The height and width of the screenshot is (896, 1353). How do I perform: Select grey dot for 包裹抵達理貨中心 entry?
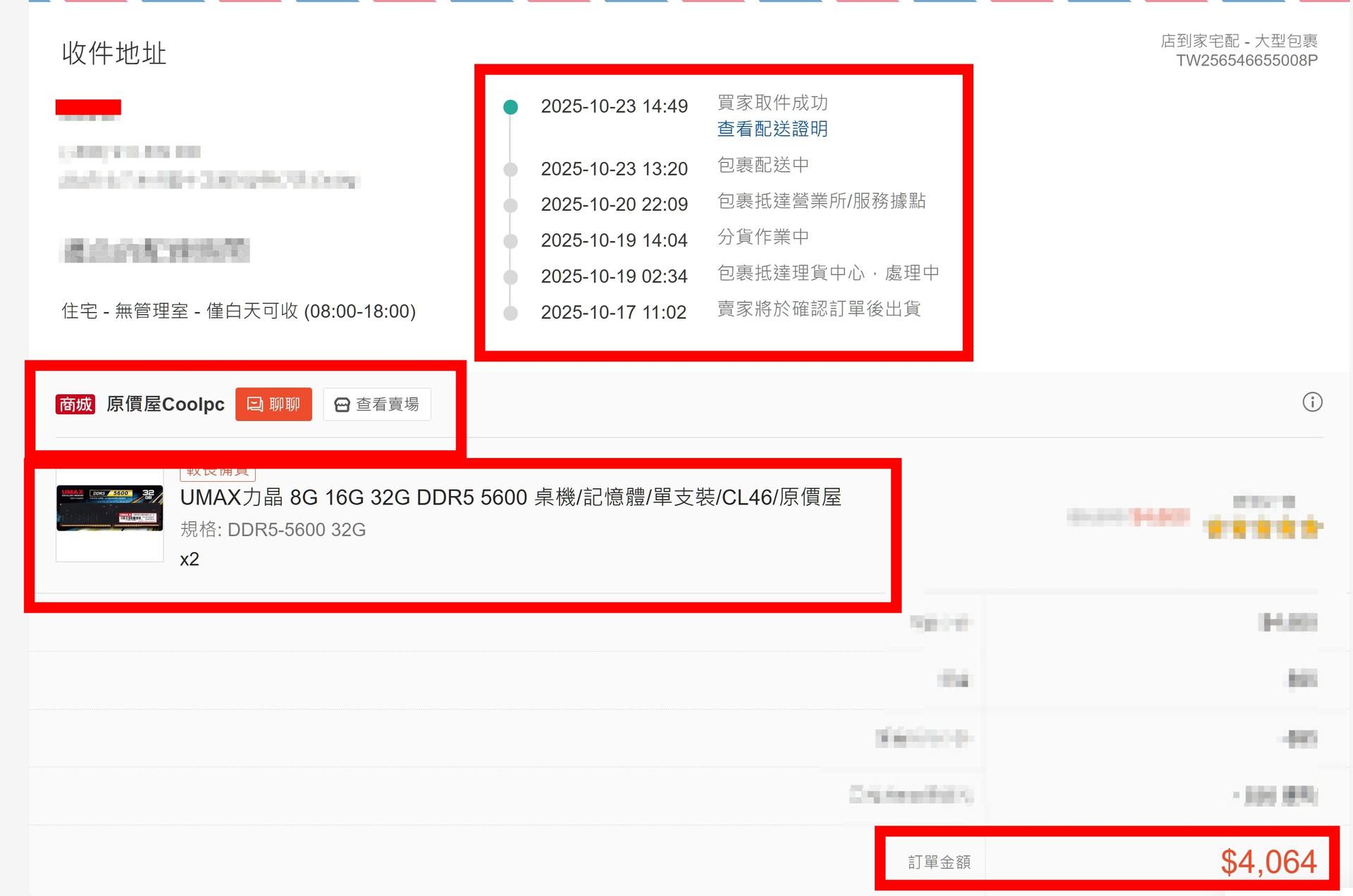[x=511, y=277]
